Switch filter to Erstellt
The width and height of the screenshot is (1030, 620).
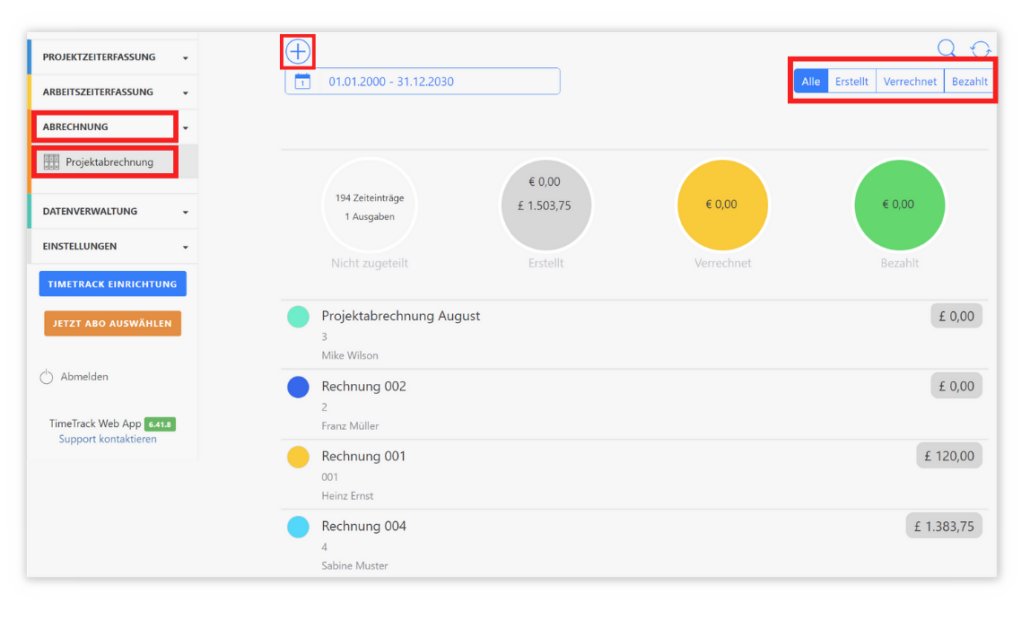pyautogui.click(x=852, y=82)
